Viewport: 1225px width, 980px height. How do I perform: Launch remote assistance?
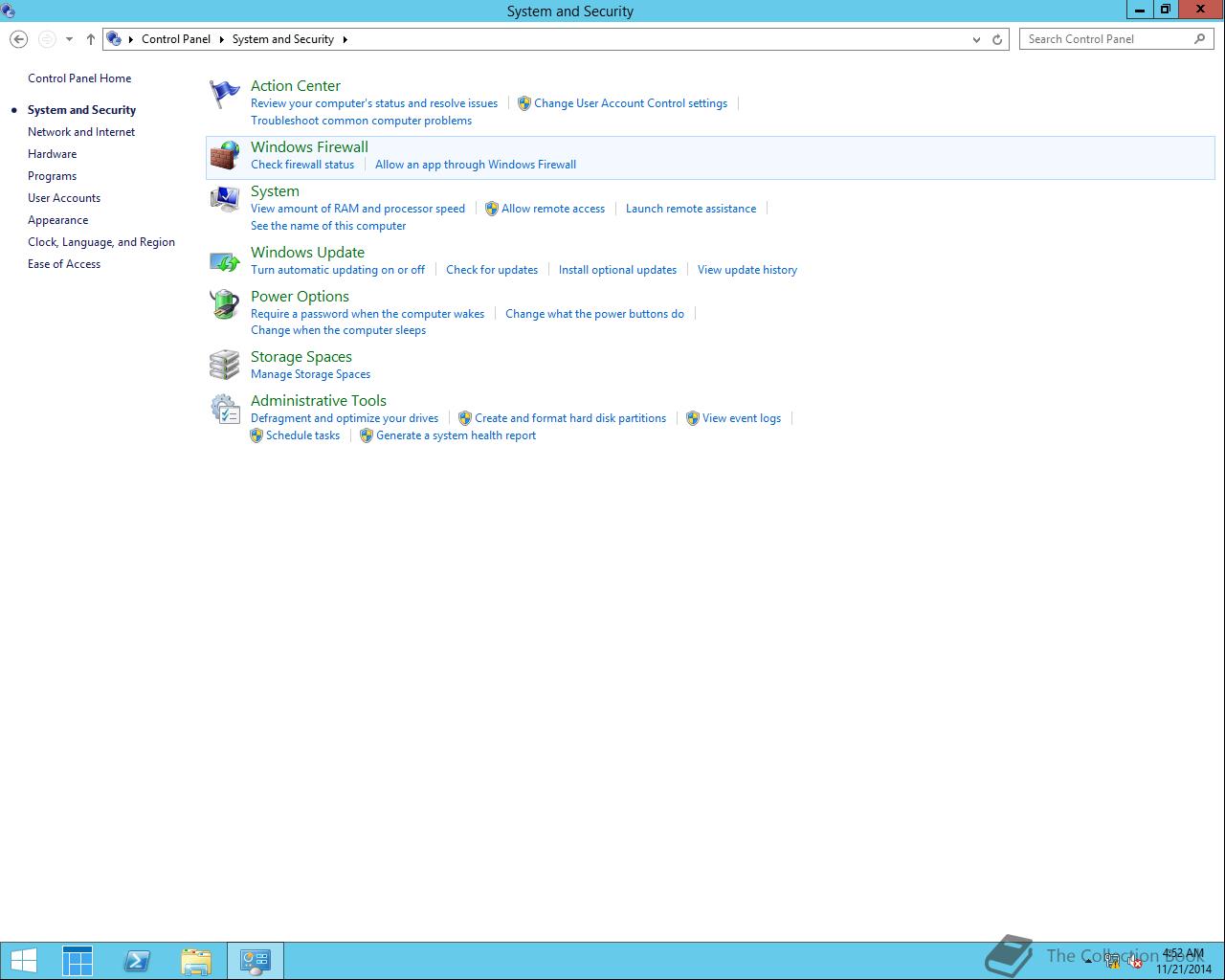[x=691, y=209]
